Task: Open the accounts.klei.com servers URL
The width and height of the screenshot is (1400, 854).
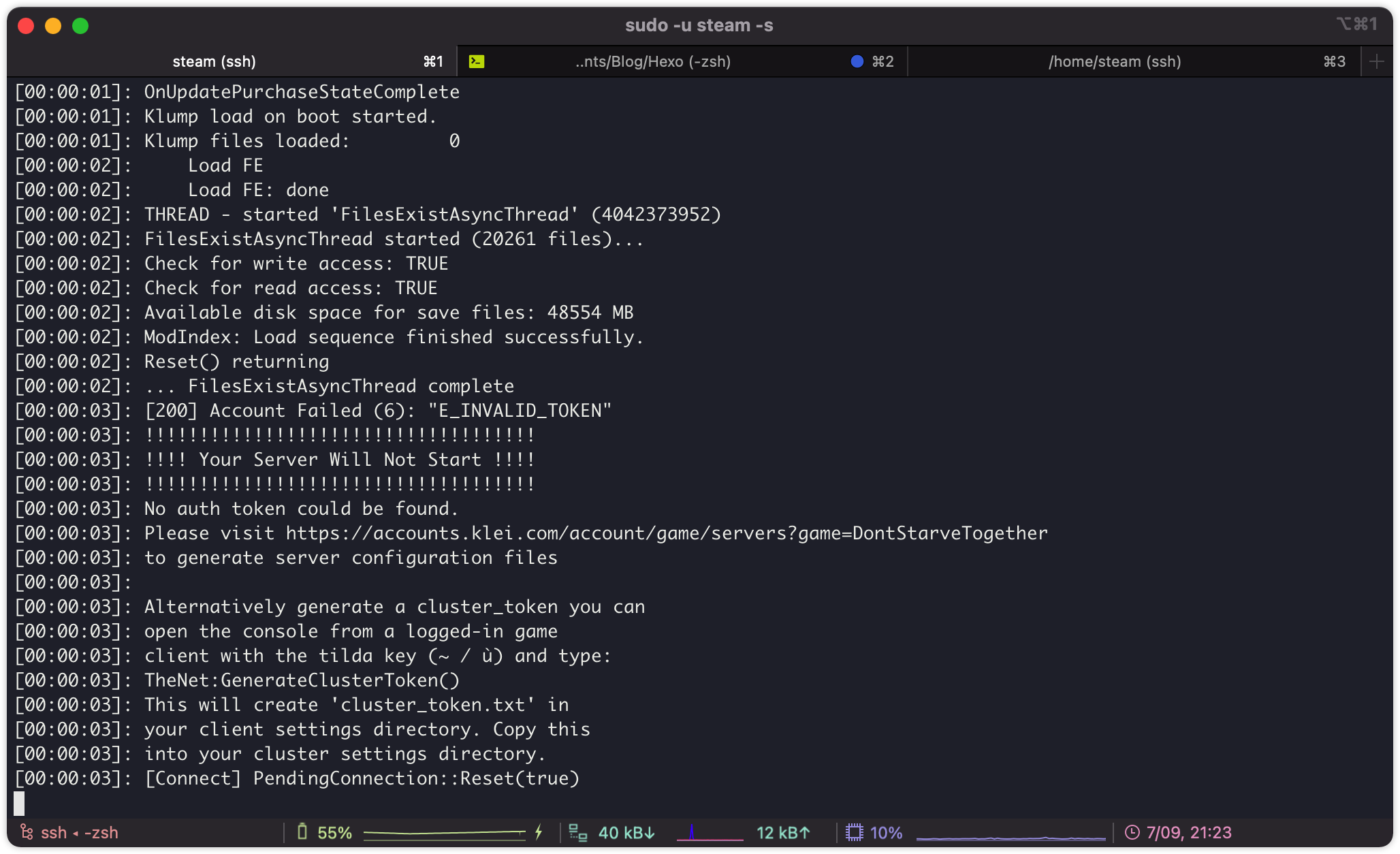Action: coord(666,533)
